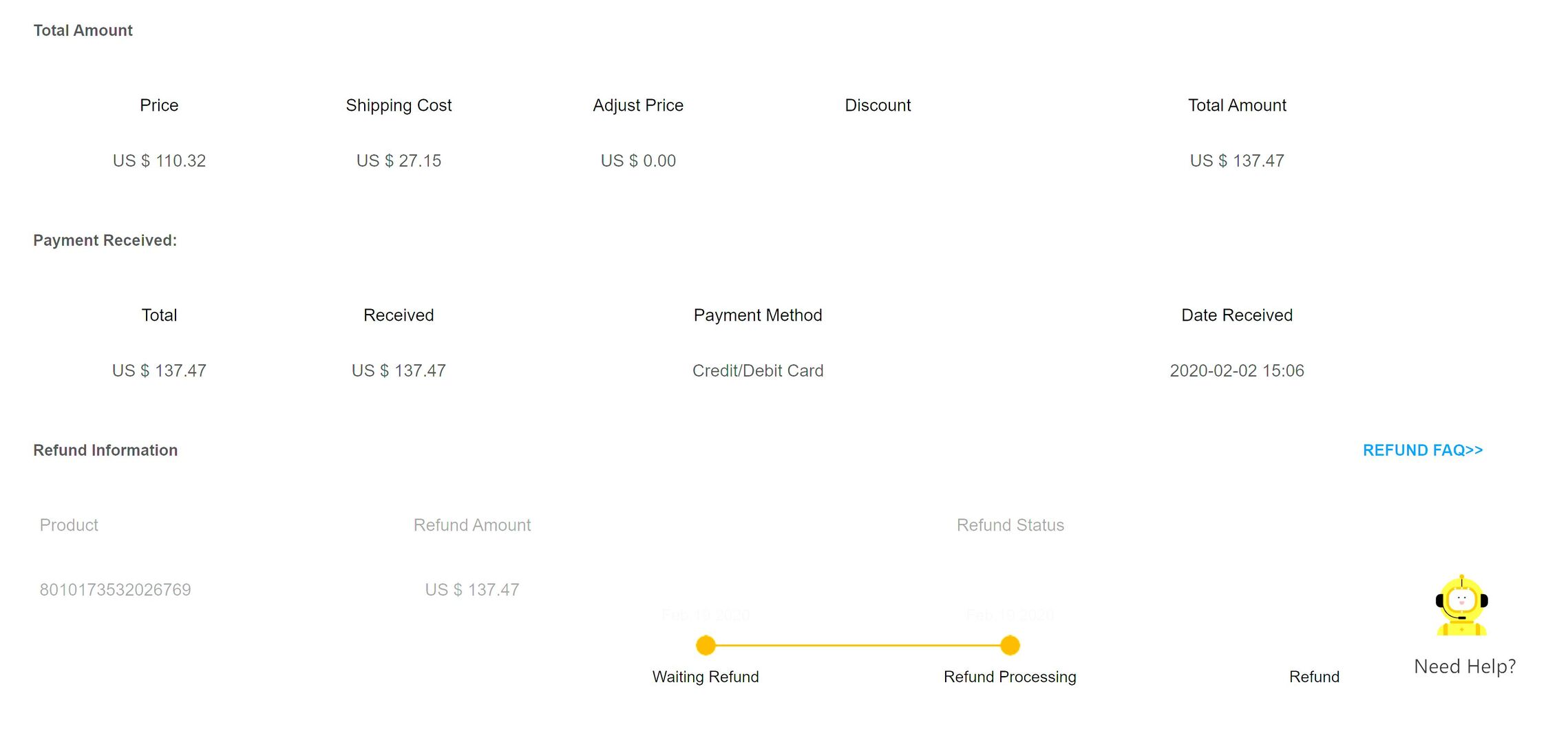The height and width of the screenshot is (729, 1568).
Task: Click the refund progress line
Action: [x=858, y=645]
